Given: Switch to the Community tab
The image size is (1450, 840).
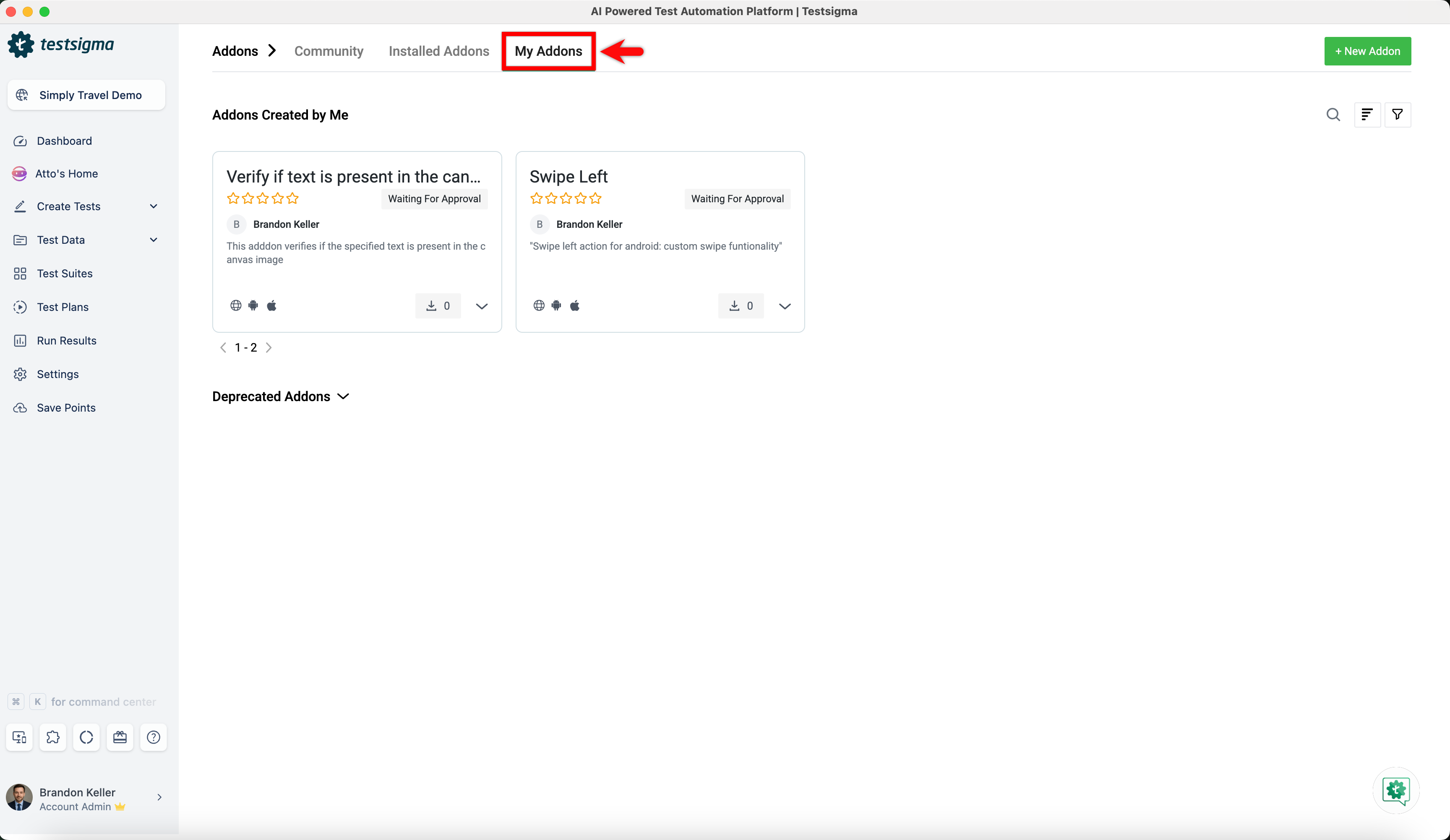Looking at the screenshot, I should (329, 51).
